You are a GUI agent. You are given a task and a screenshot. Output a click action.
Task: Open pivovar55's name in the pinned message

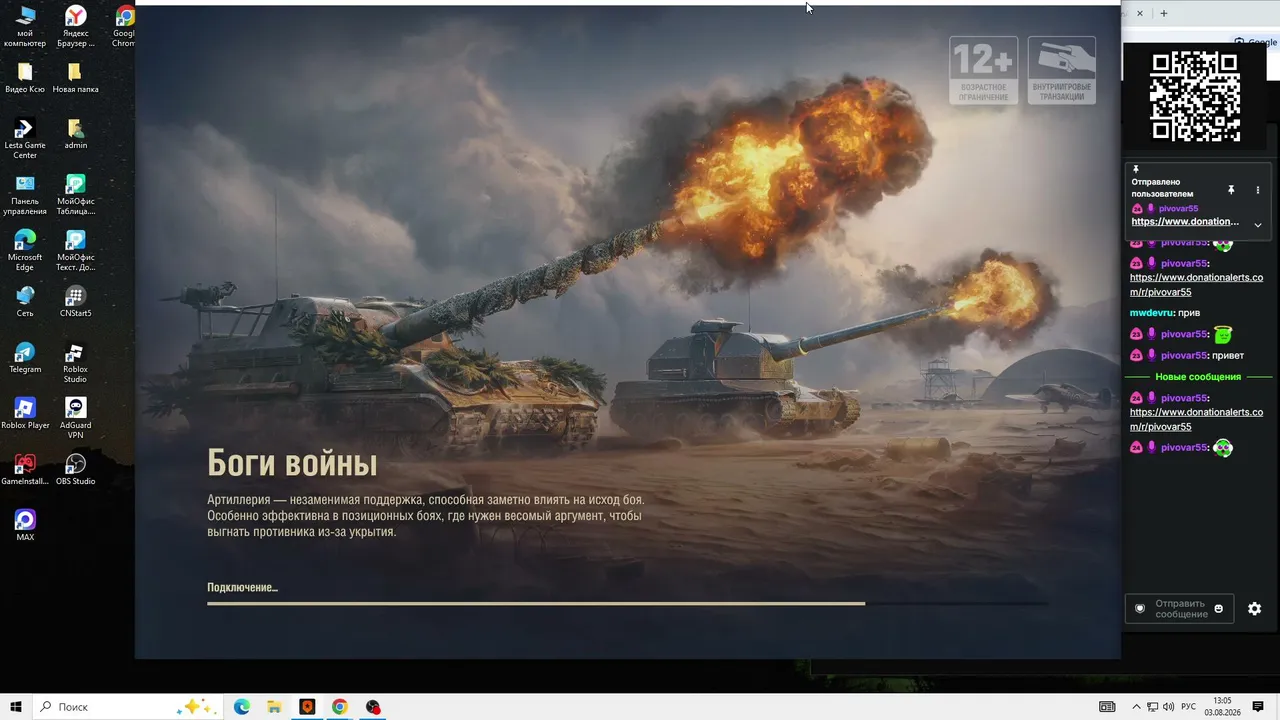[x=1178, y=209]
